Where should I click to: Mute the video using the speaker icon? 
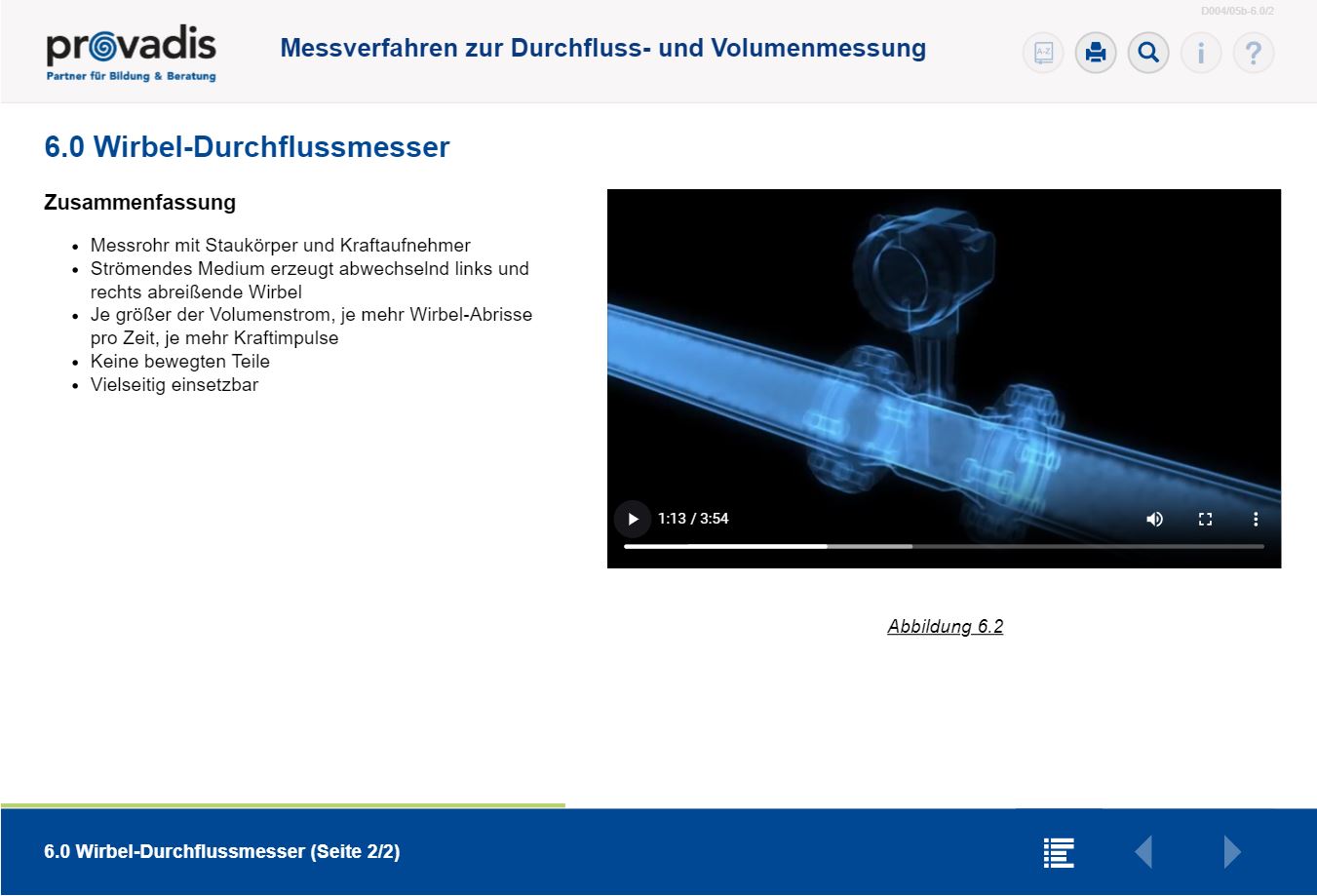coord(1154,519)
